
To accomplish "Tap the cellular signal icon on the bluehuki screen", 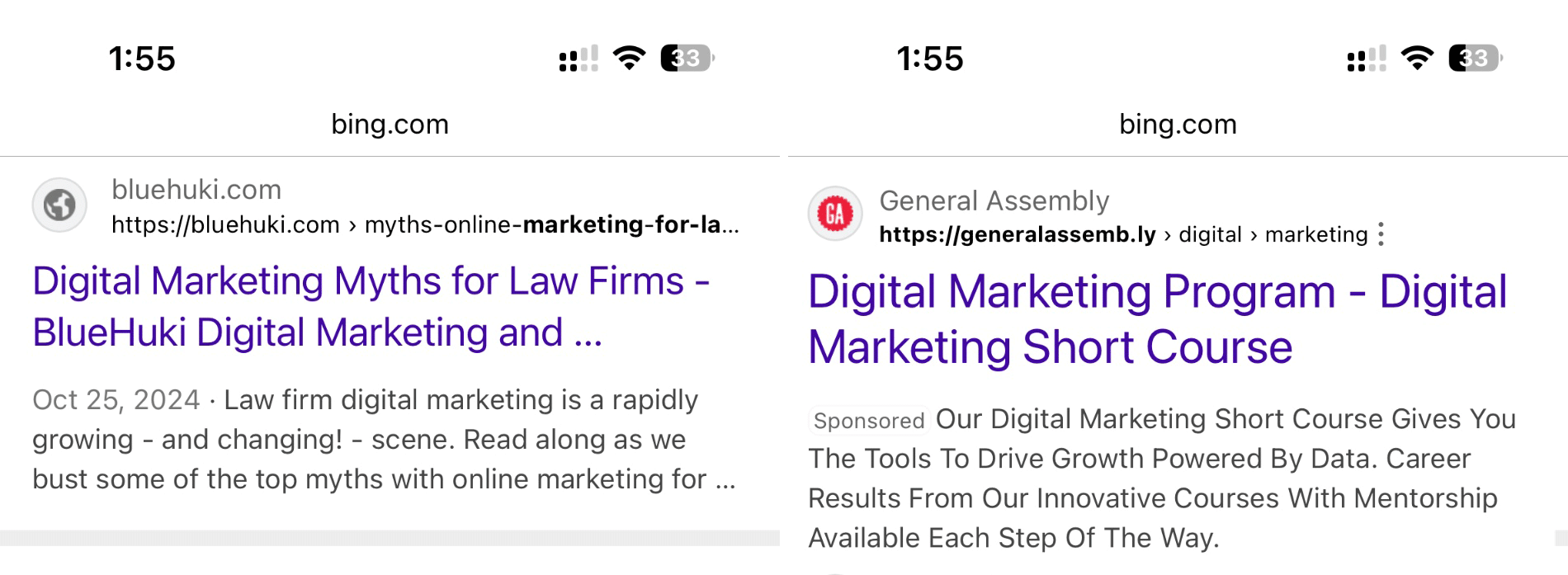I will coord(578,59).
